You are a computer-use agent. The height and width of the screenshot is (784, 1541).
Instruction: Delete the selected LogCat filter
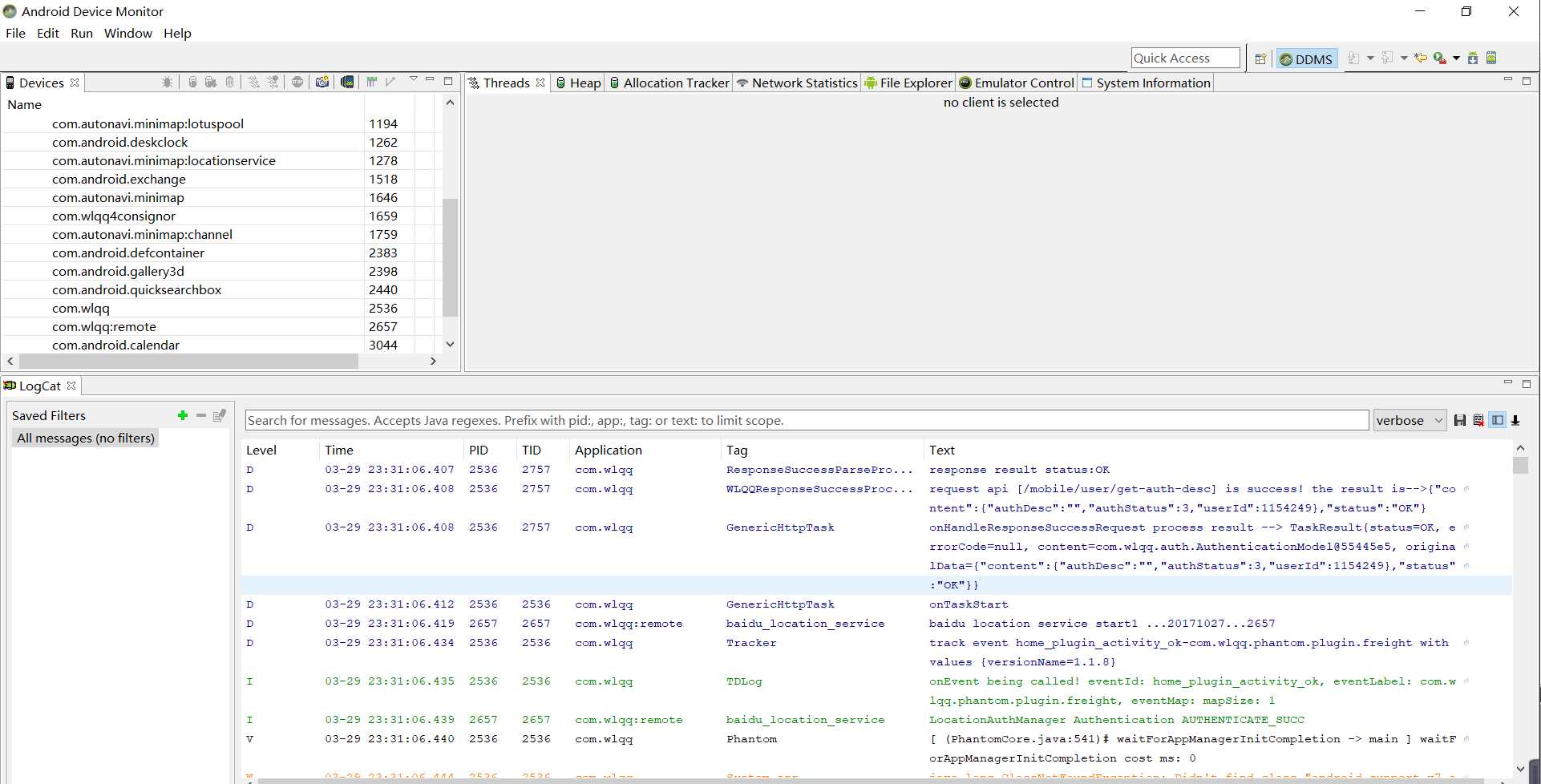tap(201, 415)
